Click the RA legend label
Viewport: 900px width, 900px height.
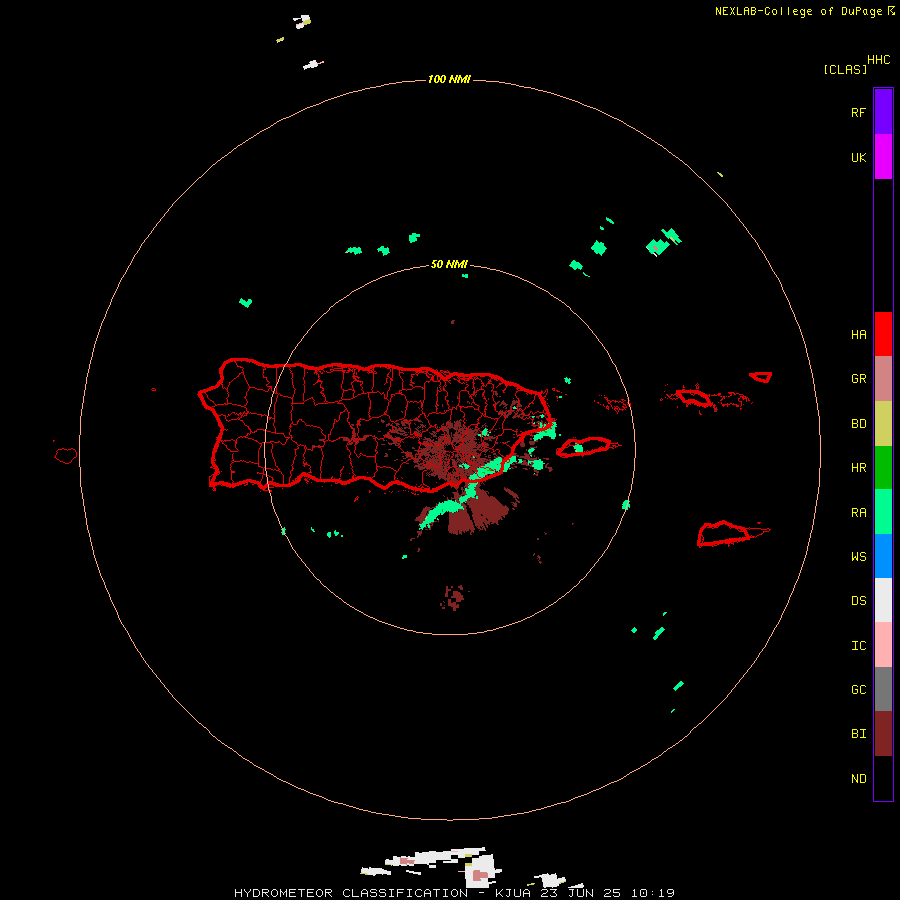[x=858, y=513]
